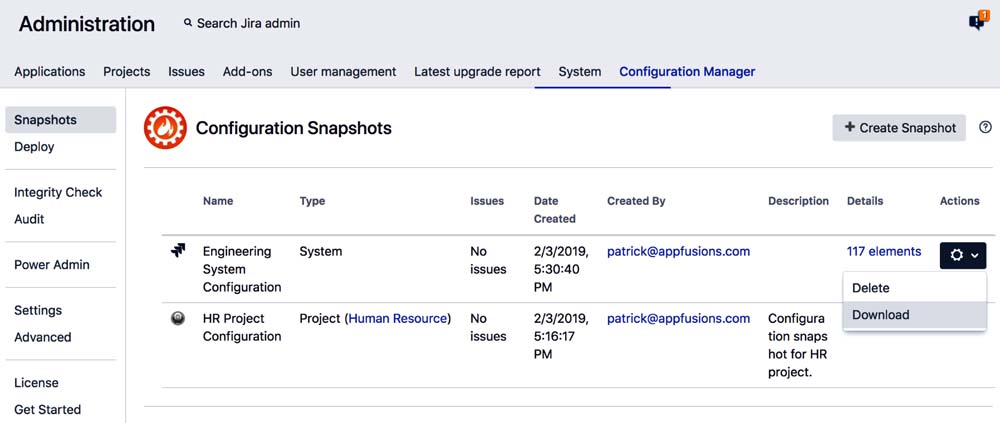The height and width of the screenshot is (423, 1000).
Task: Click the Configuration Manager flame gear logo
Action: coord(164,128)
